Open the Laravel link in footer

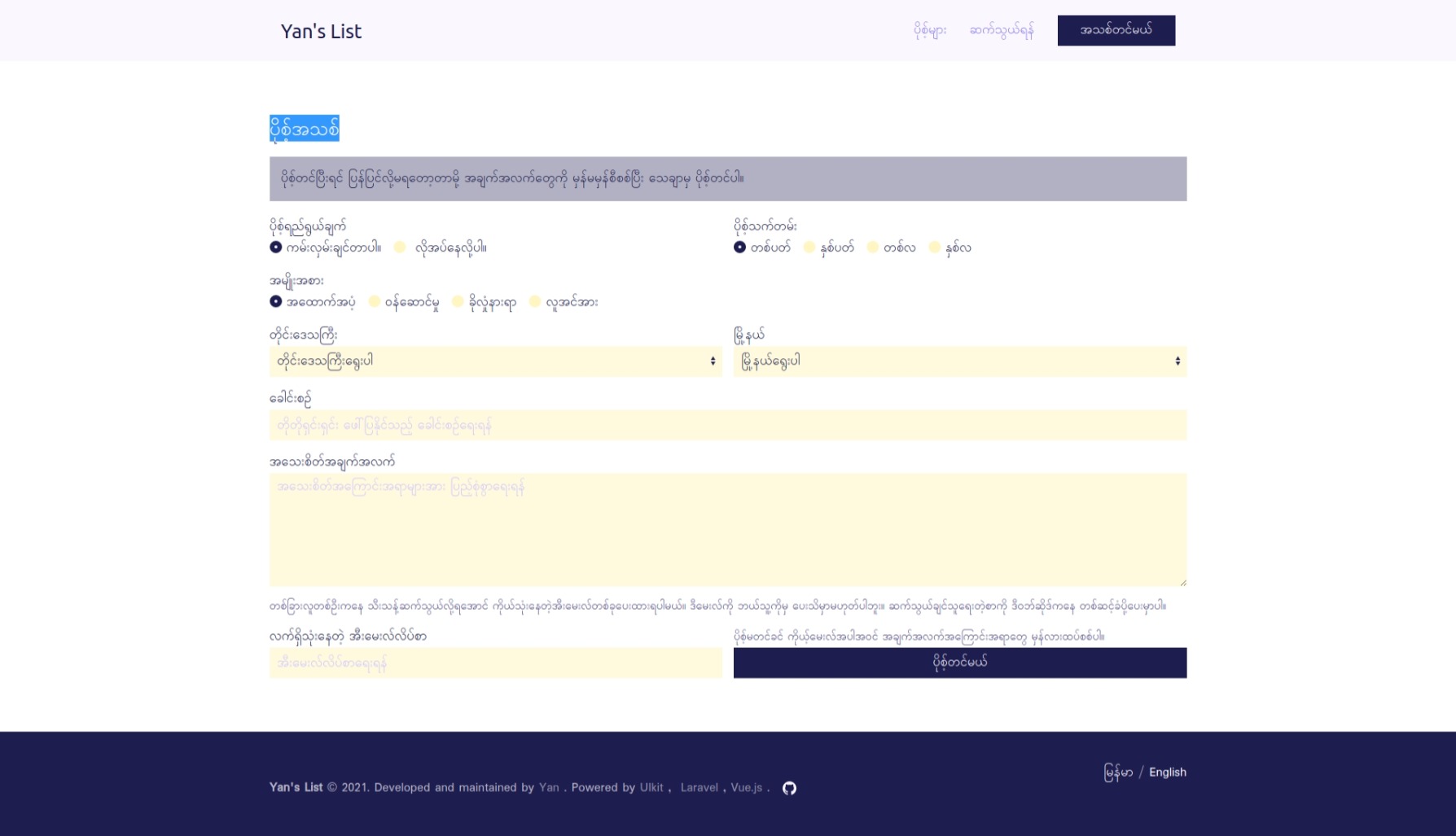[x=699, y=788]
